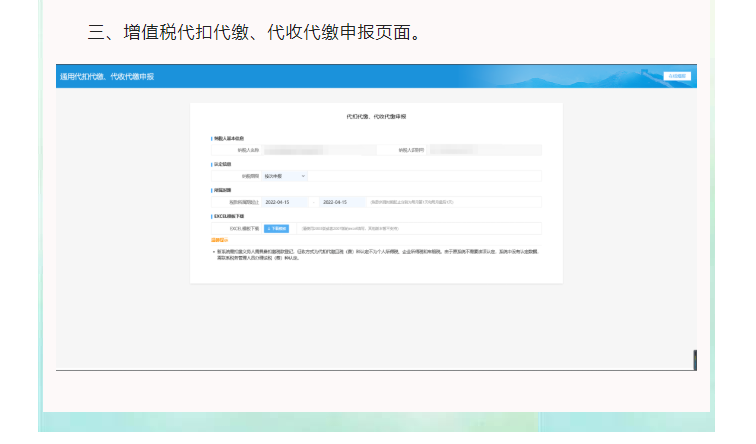Click the 2022-04-15 start date field

286,202
